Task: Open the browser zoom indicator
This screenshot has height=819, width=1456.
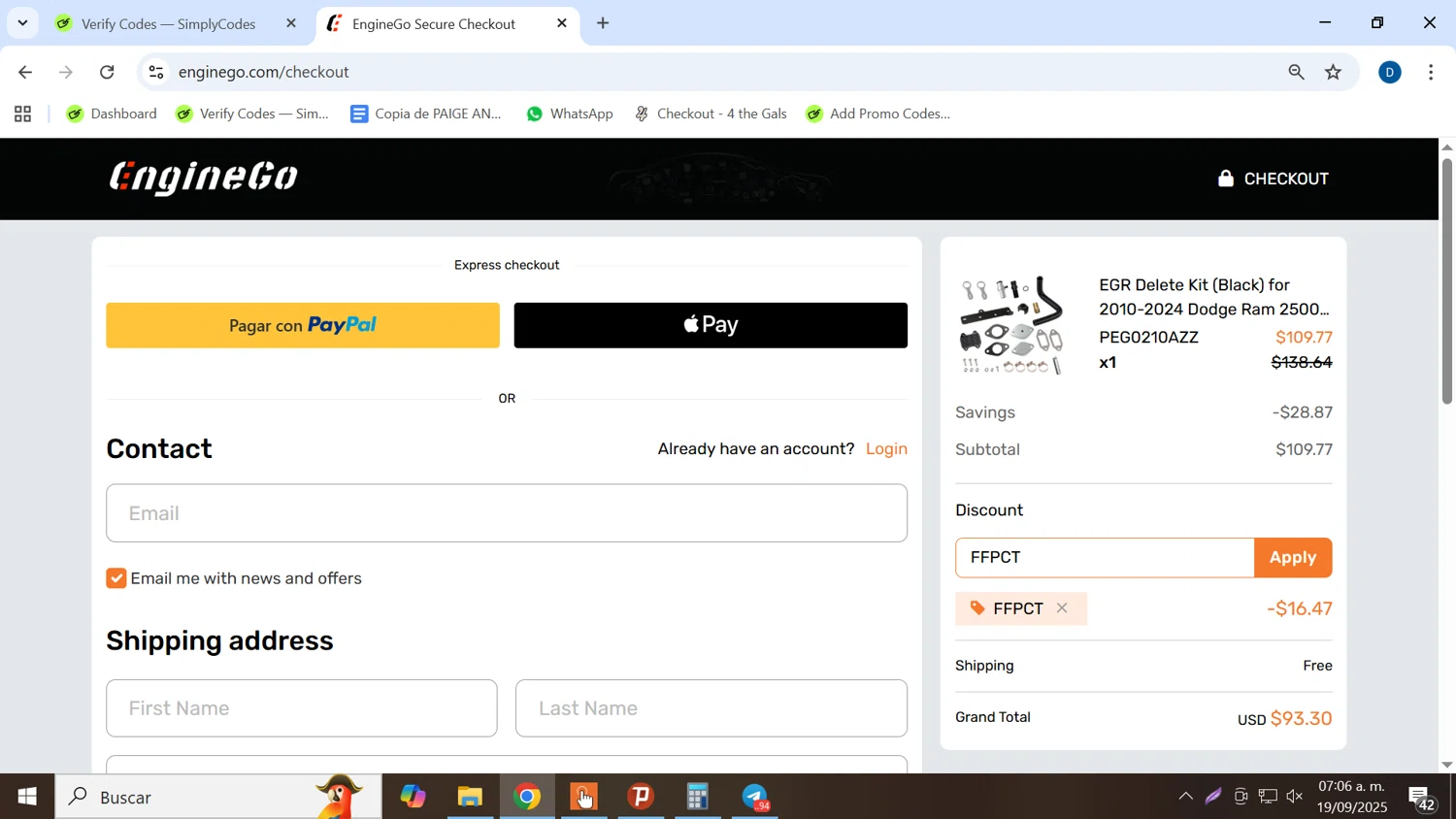Action: [x=1296, y=72]
